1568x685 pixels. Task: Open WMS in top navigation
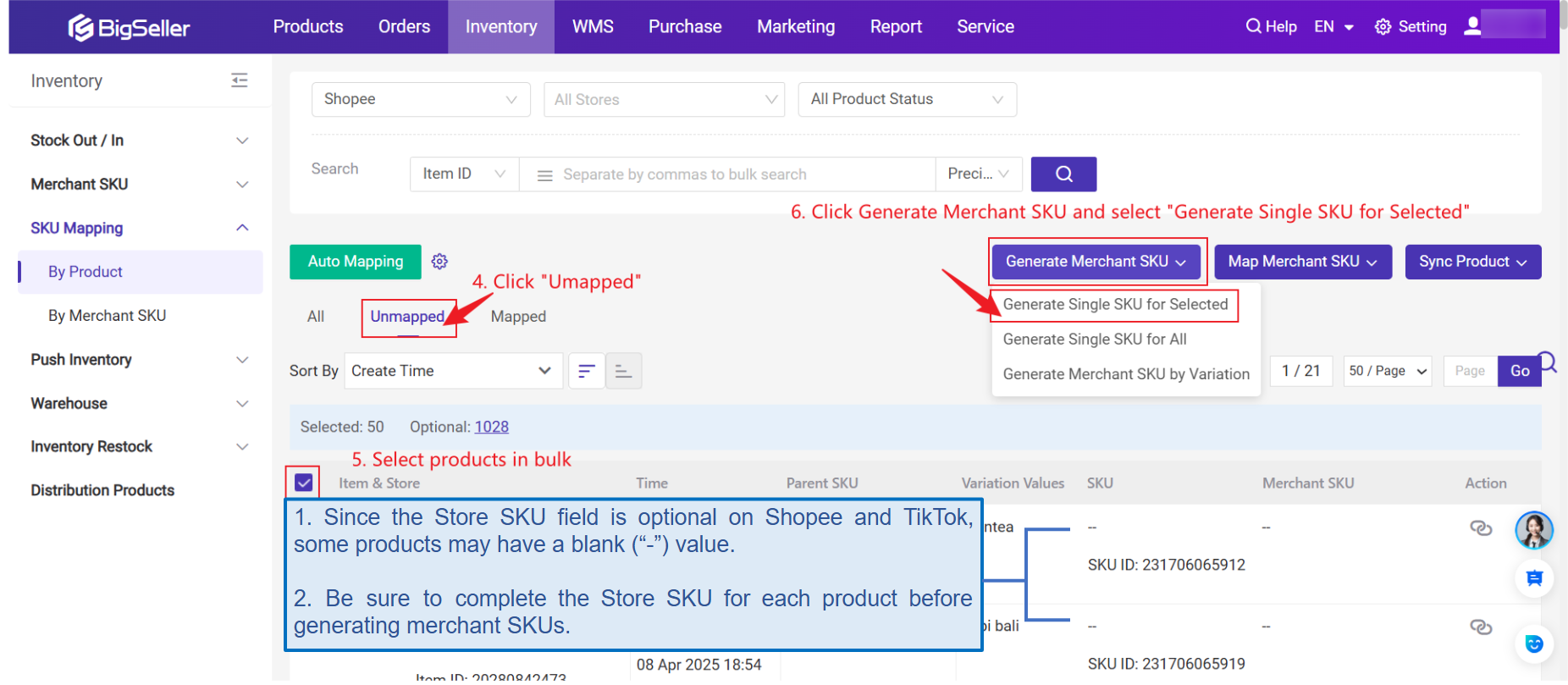593,27
